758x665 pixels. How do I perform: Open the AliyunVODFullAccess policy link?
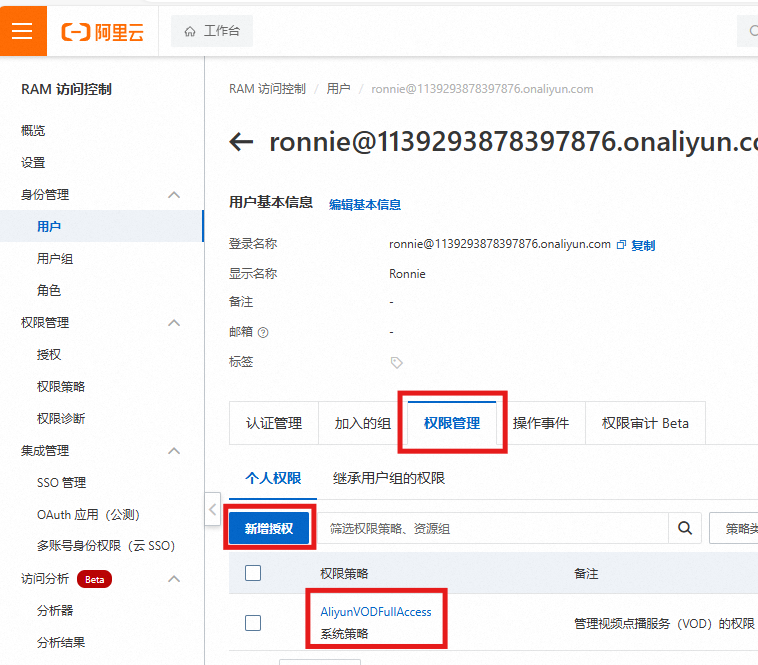point(376,612)
